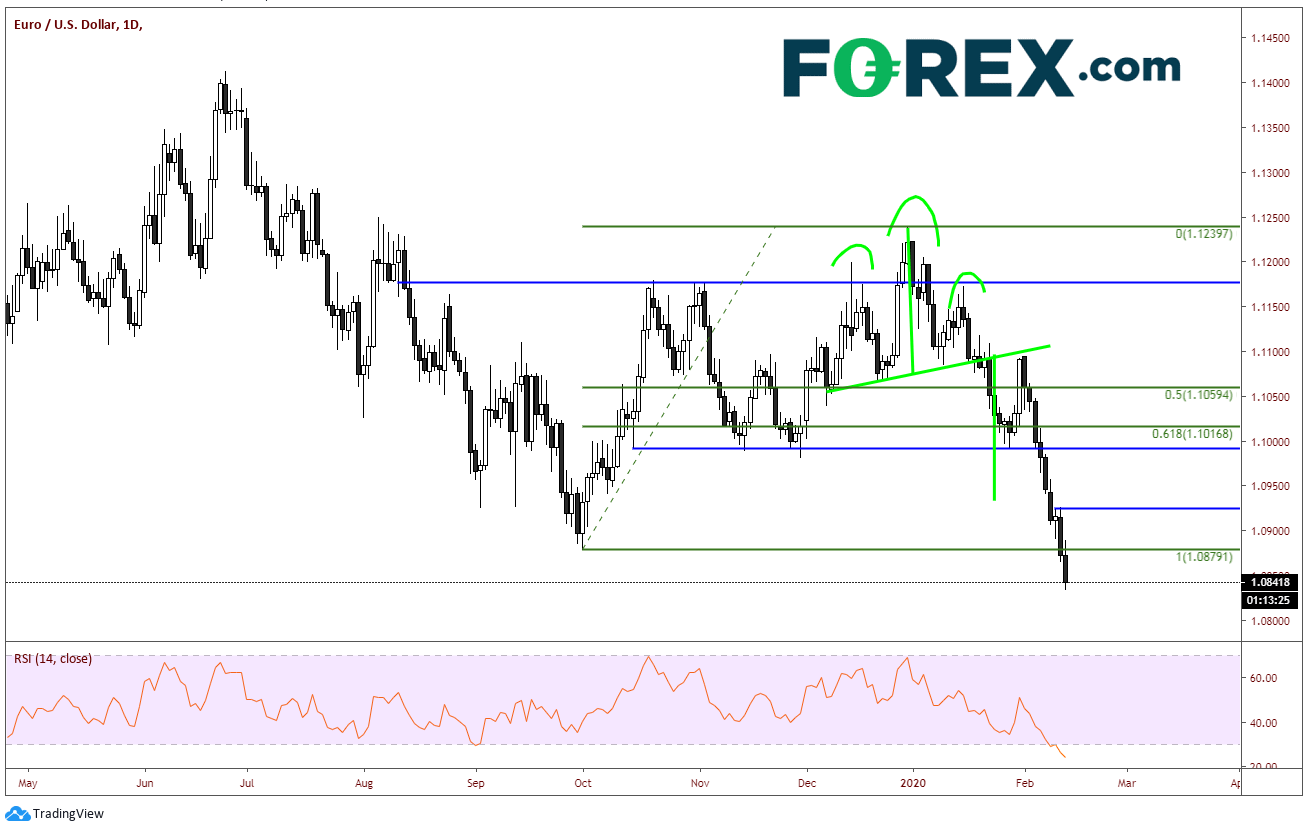Click the TradingView logo icon

coord(17,814)
